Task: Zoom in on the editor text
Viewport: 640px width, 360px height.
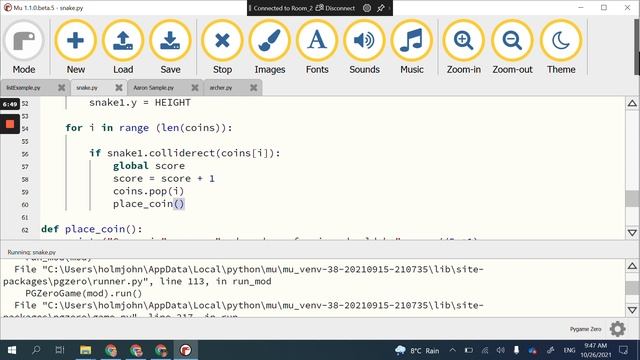Action: coord(463,47)
